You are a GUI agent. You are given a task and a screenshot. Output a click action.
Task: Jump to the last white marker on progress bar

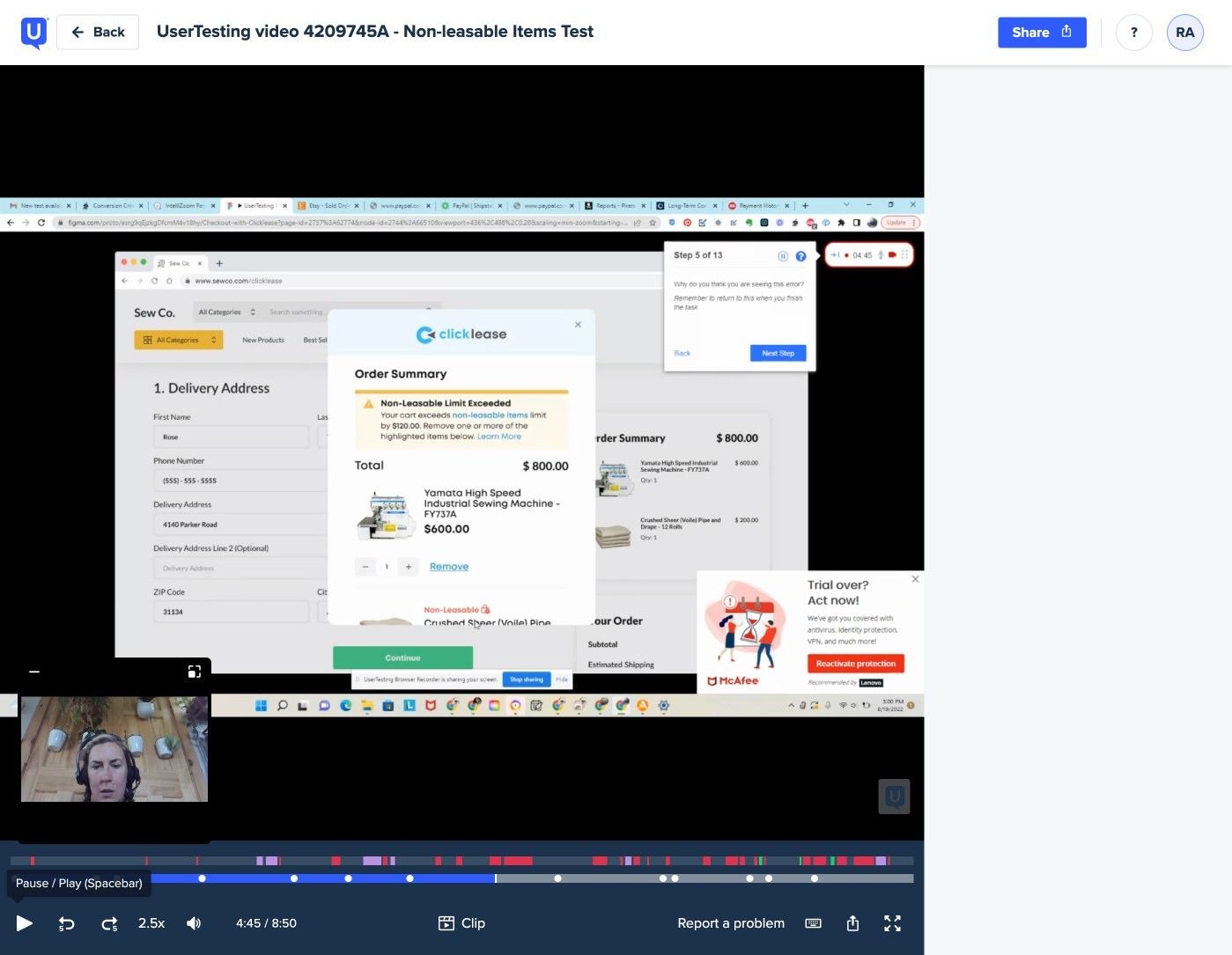pyautogui.click(x=815, y=878)
